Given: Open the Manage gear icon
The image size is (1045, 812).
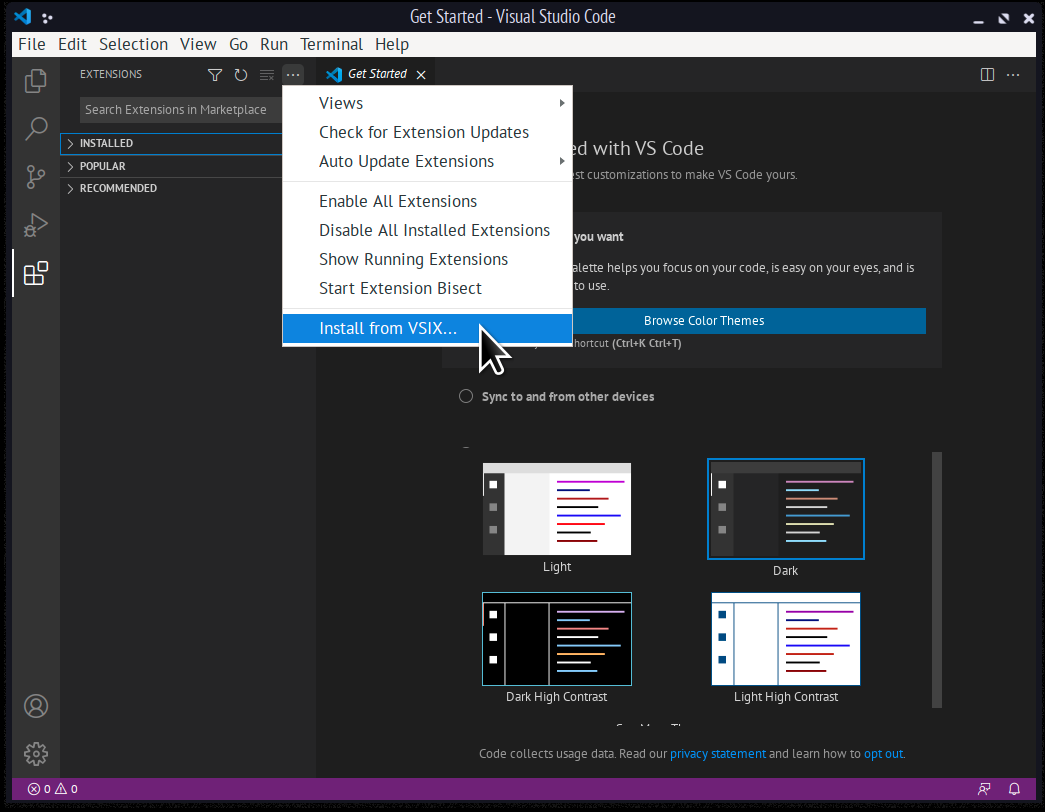Looking at the screenshot, I should click(x=35, y=754).
